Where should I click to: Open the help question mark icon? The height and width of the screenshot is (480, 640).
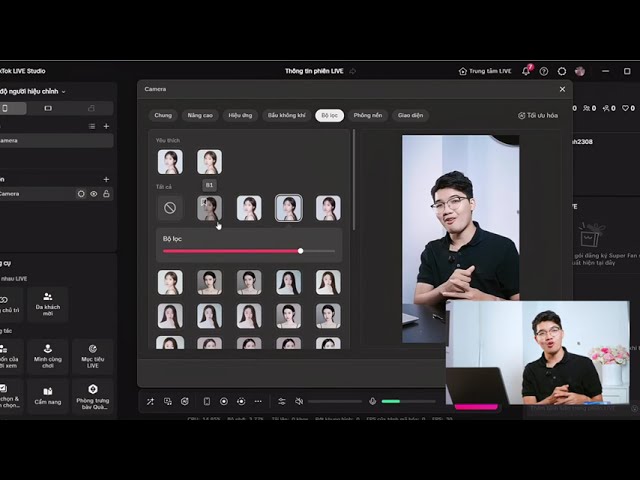pos(544,71)
